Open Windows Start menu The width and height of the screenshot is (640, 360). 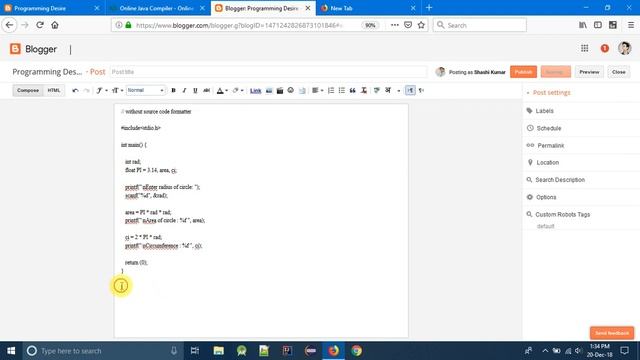point(11,351)
